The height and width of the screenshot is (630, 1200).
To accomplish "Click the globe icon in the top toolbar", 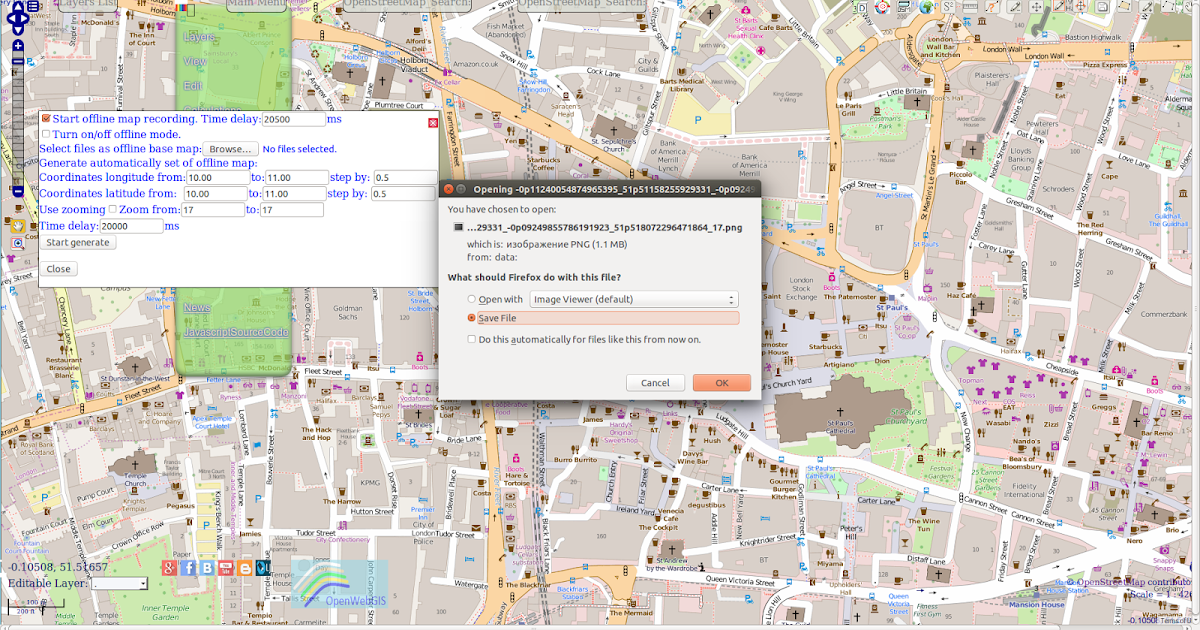I will (x=925, y=9).
